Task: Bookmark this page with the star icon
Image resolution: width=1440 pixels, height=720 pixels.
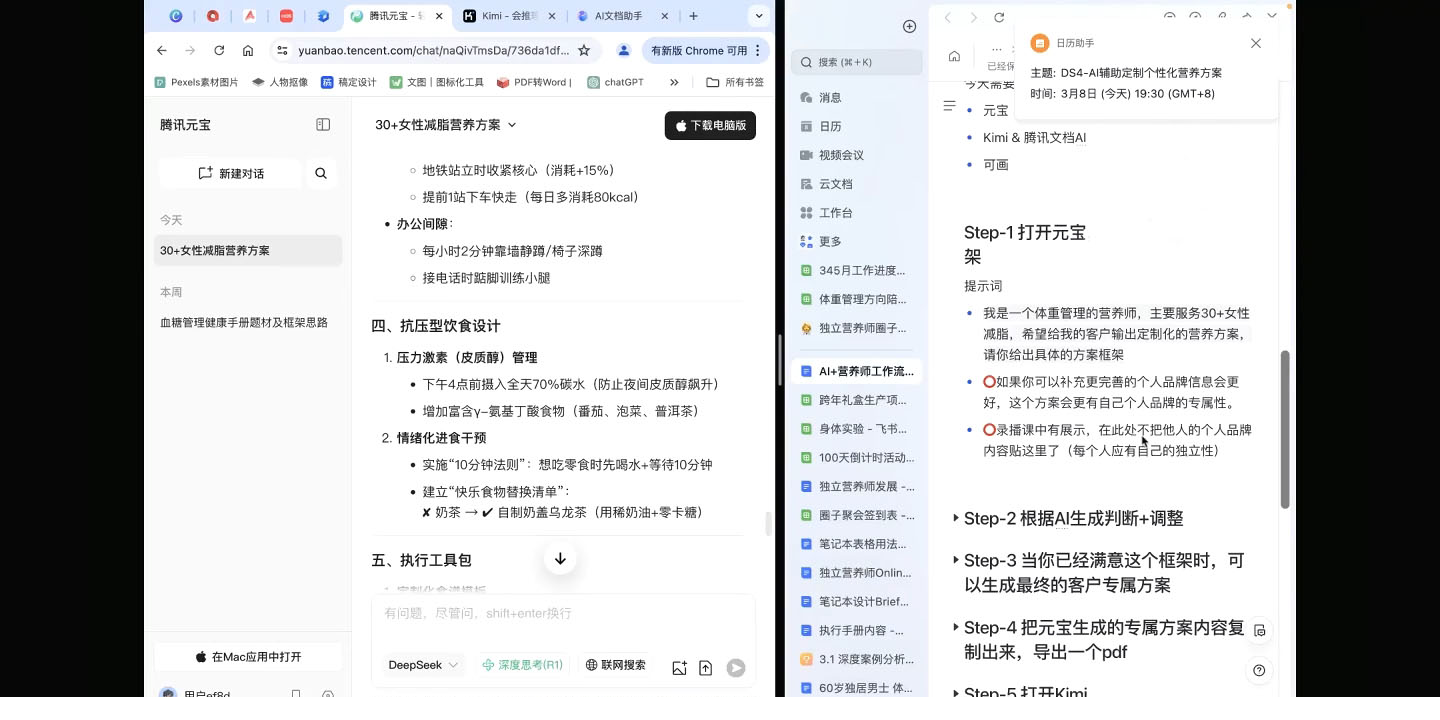Action: [584, 50]
